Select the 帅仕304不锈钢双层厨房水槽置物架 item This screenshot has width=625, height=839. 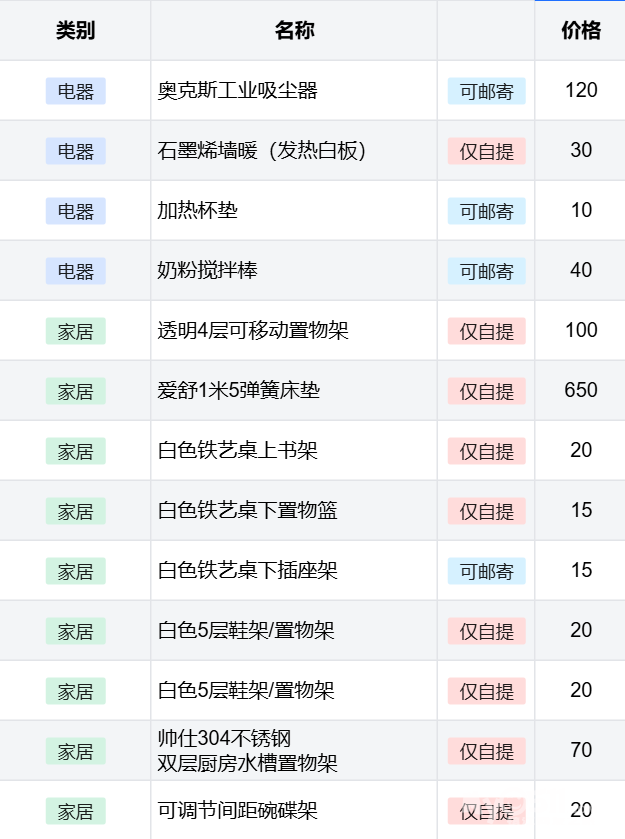click(x=248, y=751)
